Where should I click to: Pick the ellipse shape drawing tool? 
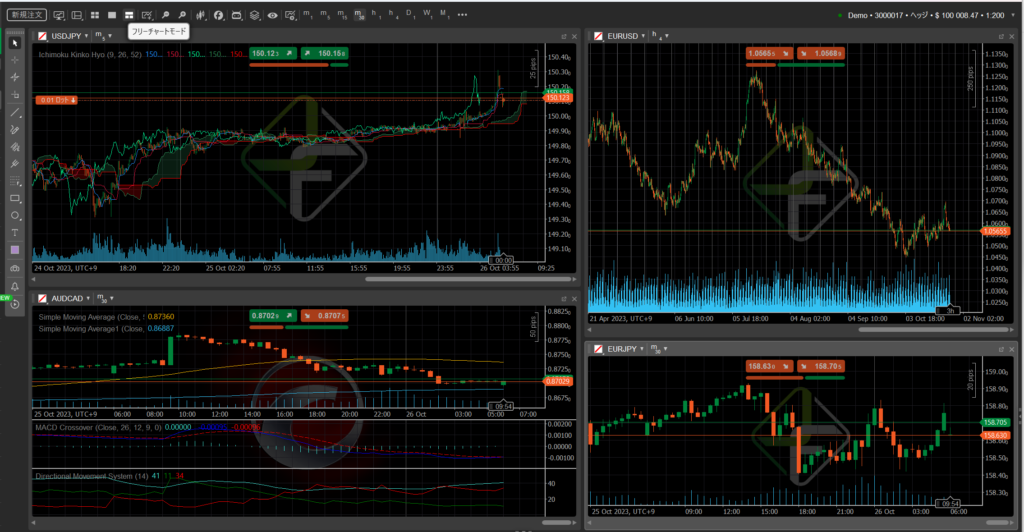(15, 215)
